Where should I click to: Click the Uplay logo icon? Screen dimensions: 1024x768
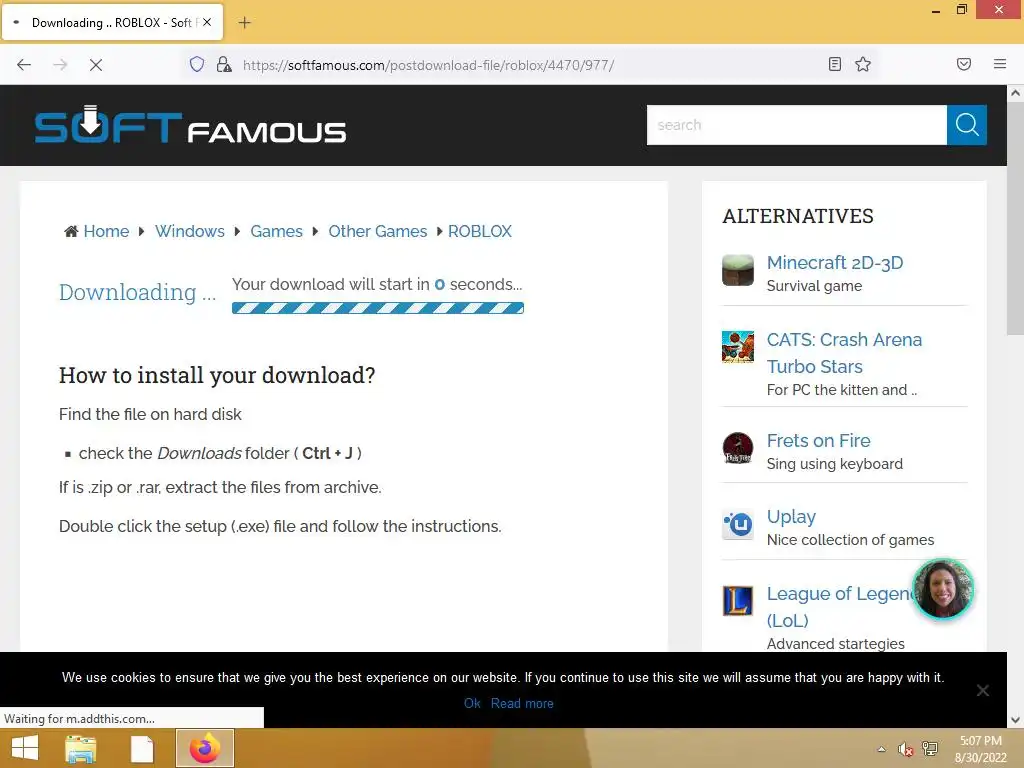[738, 524]
